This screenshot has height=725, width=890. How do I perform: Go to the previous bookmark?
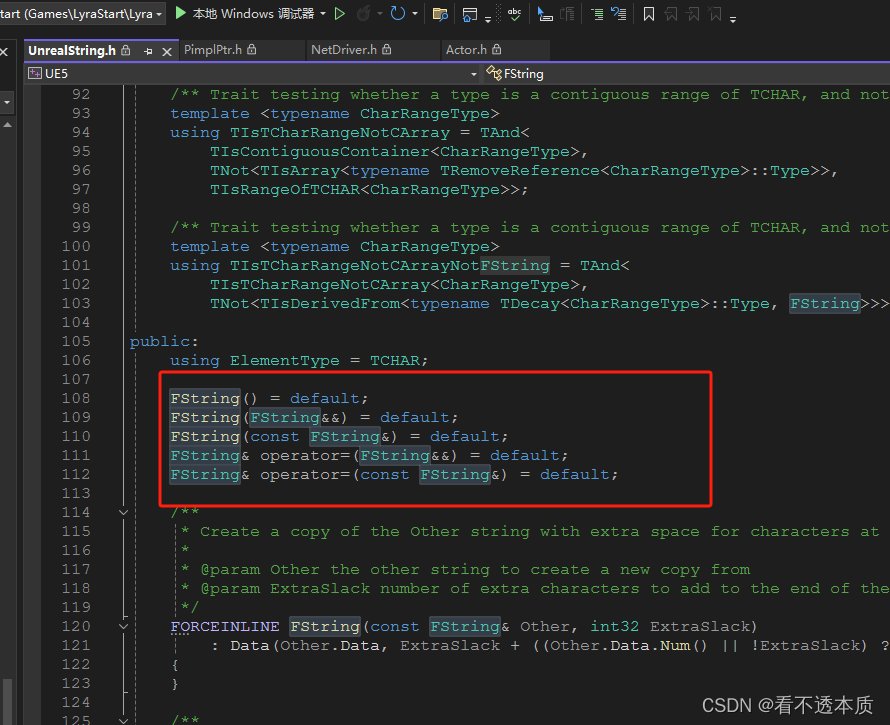(x=671, y=14)
